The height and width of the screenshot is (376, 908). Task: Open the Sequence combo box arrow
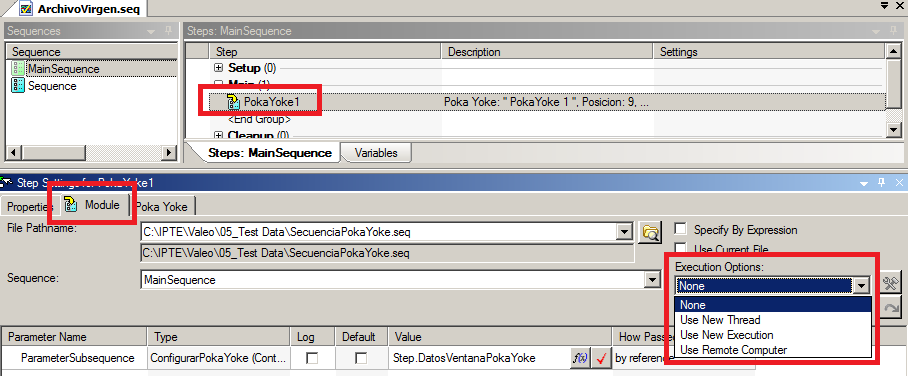tap(653, 280)
